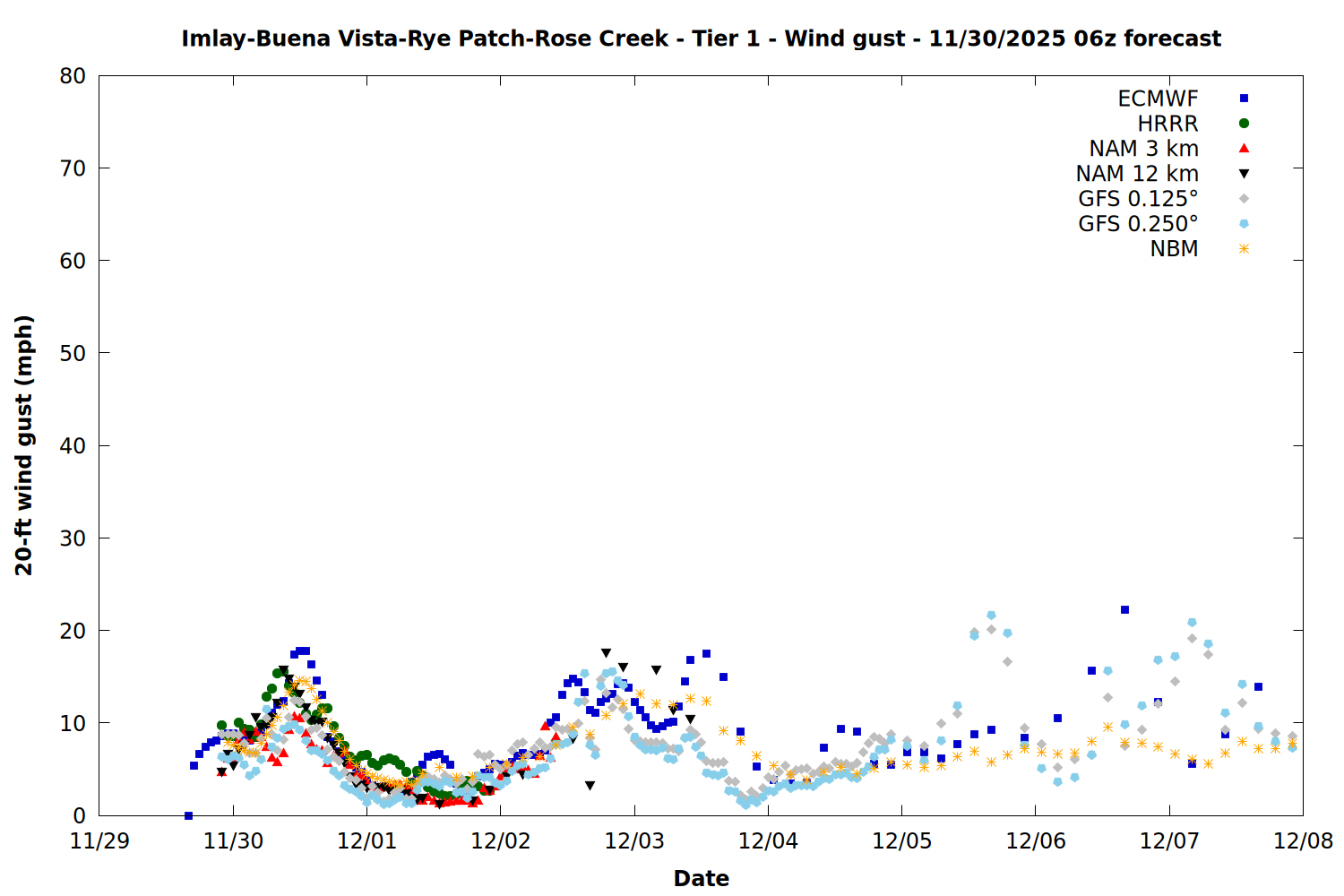This screenshot has height=896, width=1344.
Task: Select the NBM legend label text
Action: 1174,249
